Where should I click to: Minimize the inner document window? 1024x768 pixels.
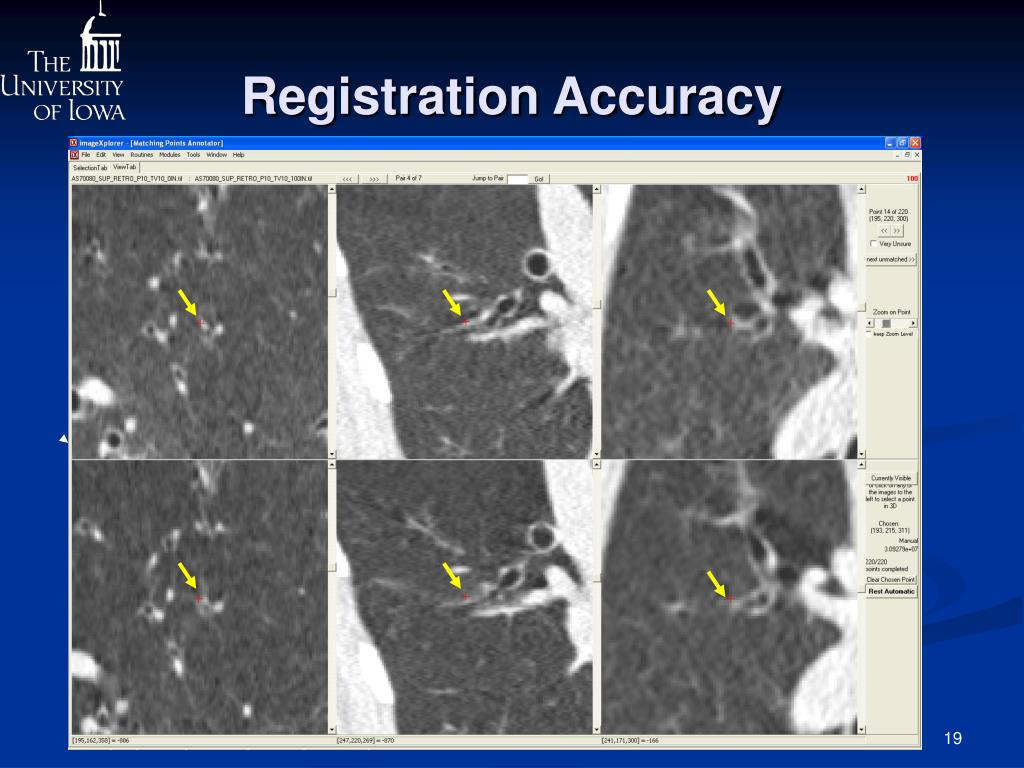[x=898, y=155]
